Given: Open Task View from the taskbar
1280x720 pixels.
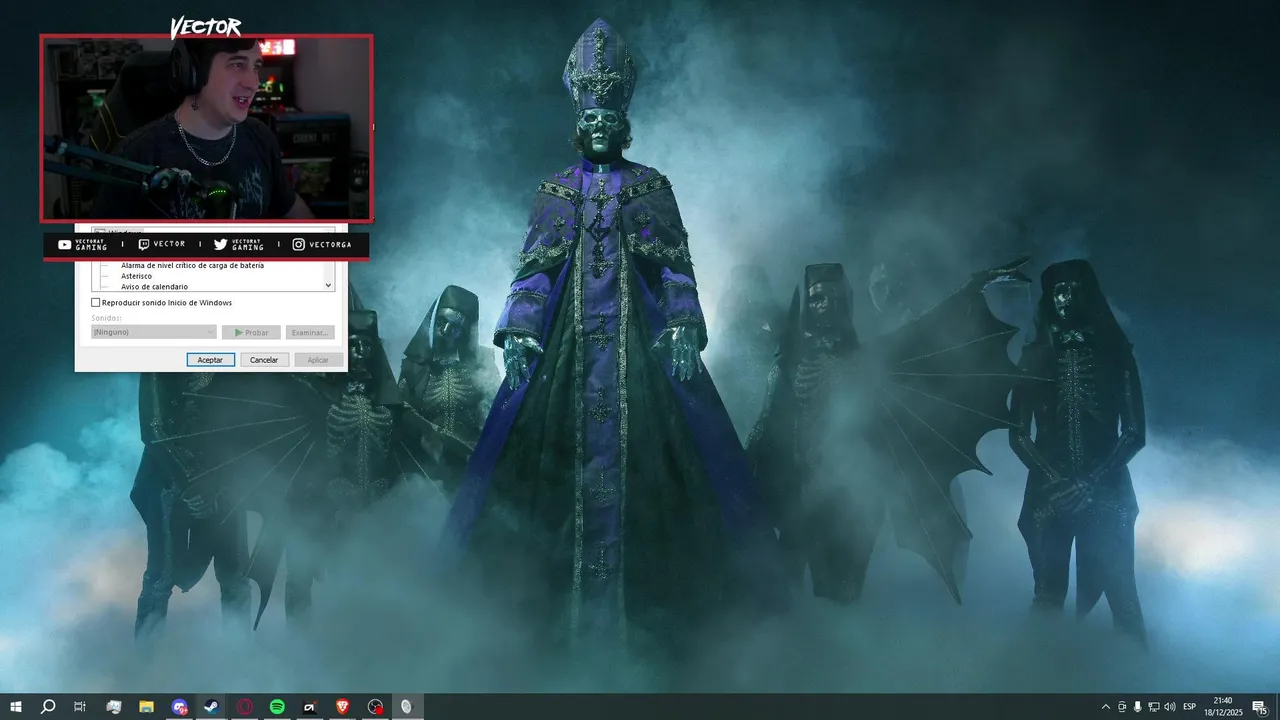Looking at the screenshot, I should (80, 707).
